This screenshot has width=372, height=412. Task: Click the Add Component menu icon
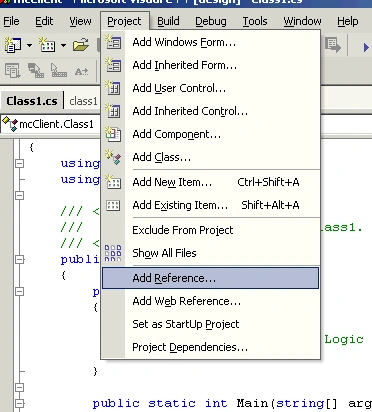(113, 134)
